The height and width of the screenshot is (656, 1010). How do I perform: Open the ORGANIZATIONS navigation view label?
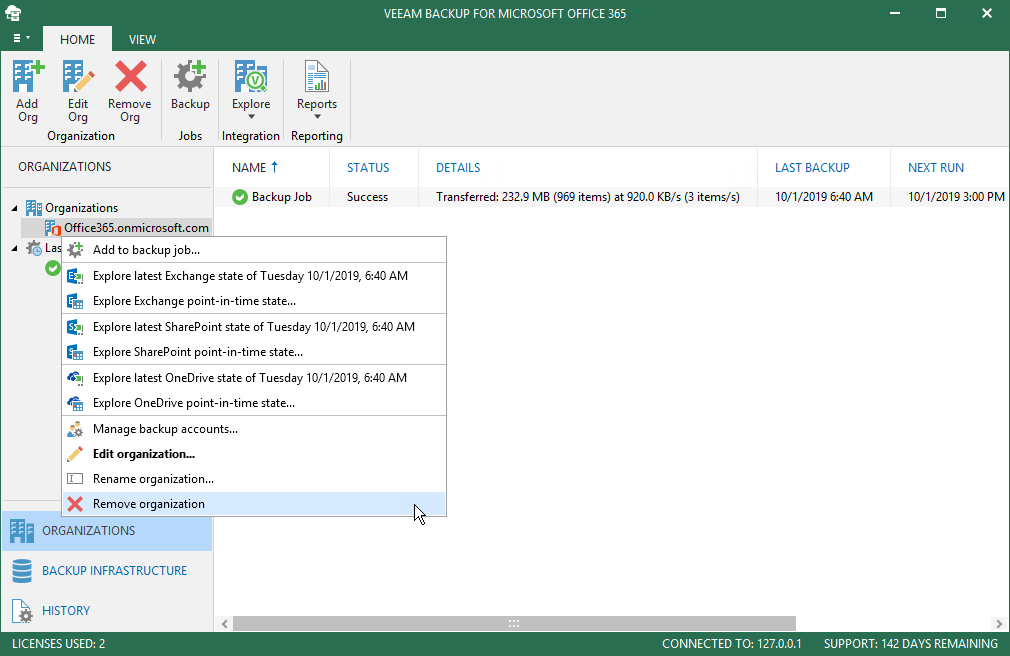(x=89, y=531)
